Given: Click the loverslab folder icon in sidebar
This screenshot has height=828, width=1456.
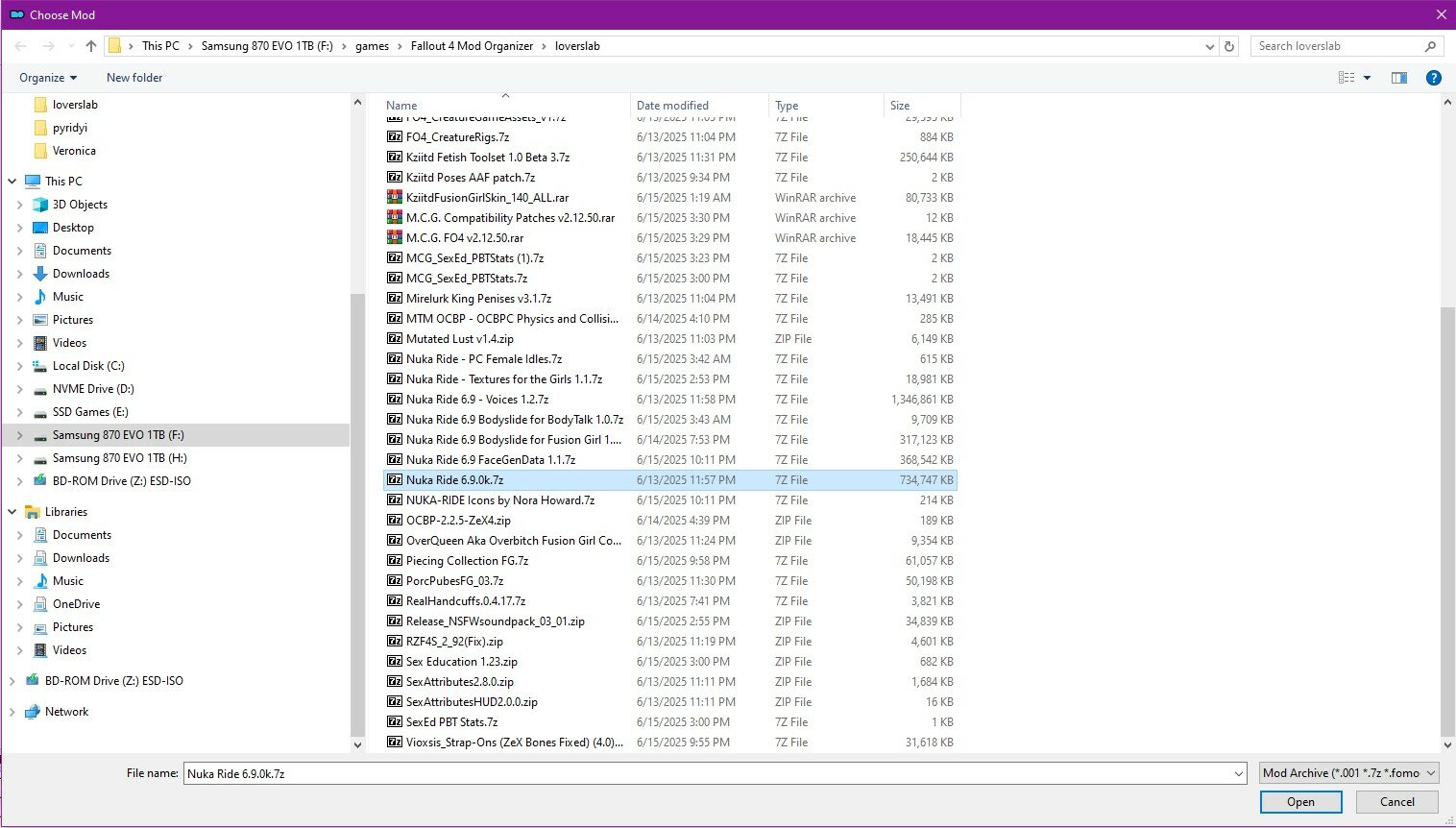Looking at the screenshot, I should pyautogui.click(x=40, y=105).
